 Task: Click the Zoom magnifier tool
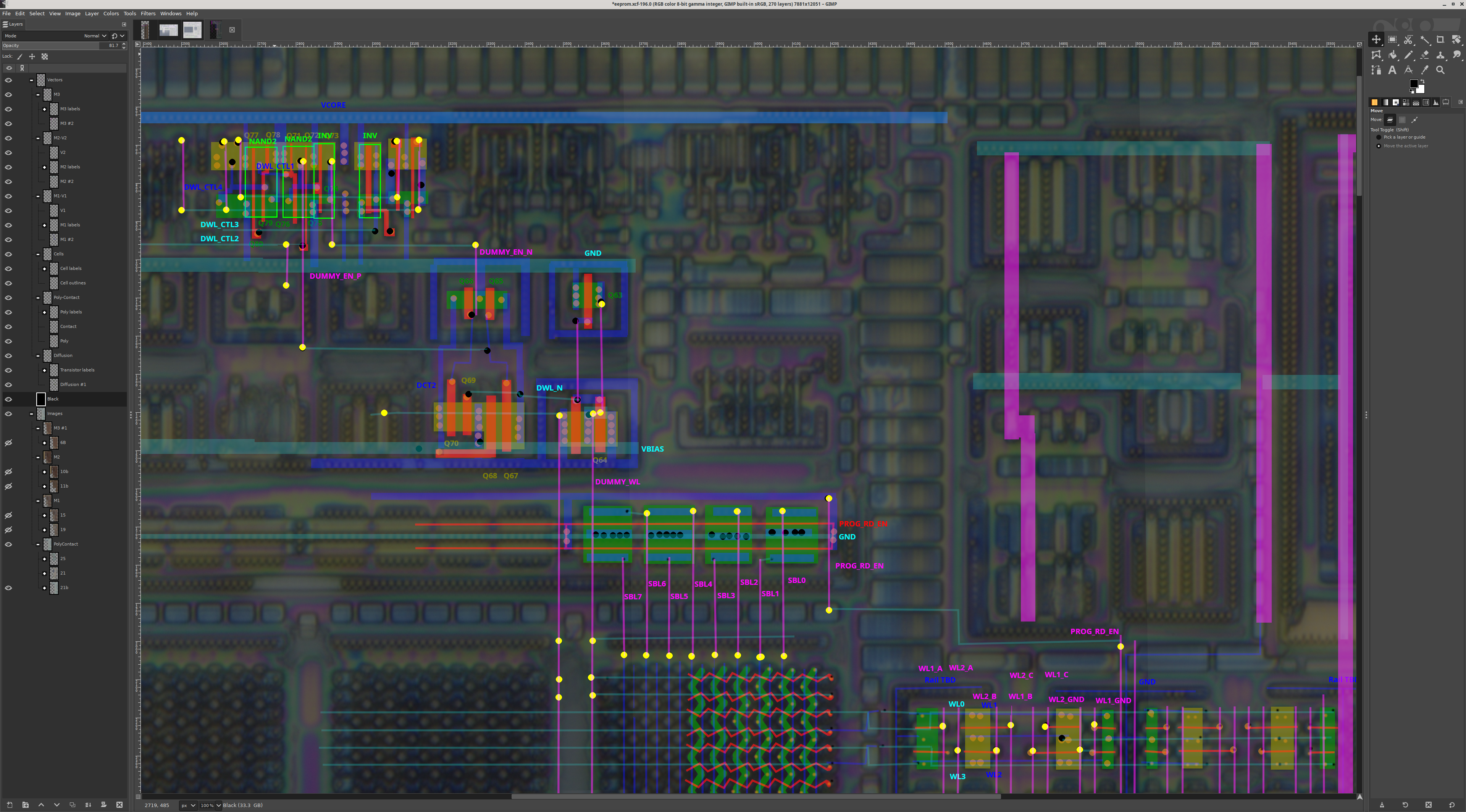(x=1440, y=70)
